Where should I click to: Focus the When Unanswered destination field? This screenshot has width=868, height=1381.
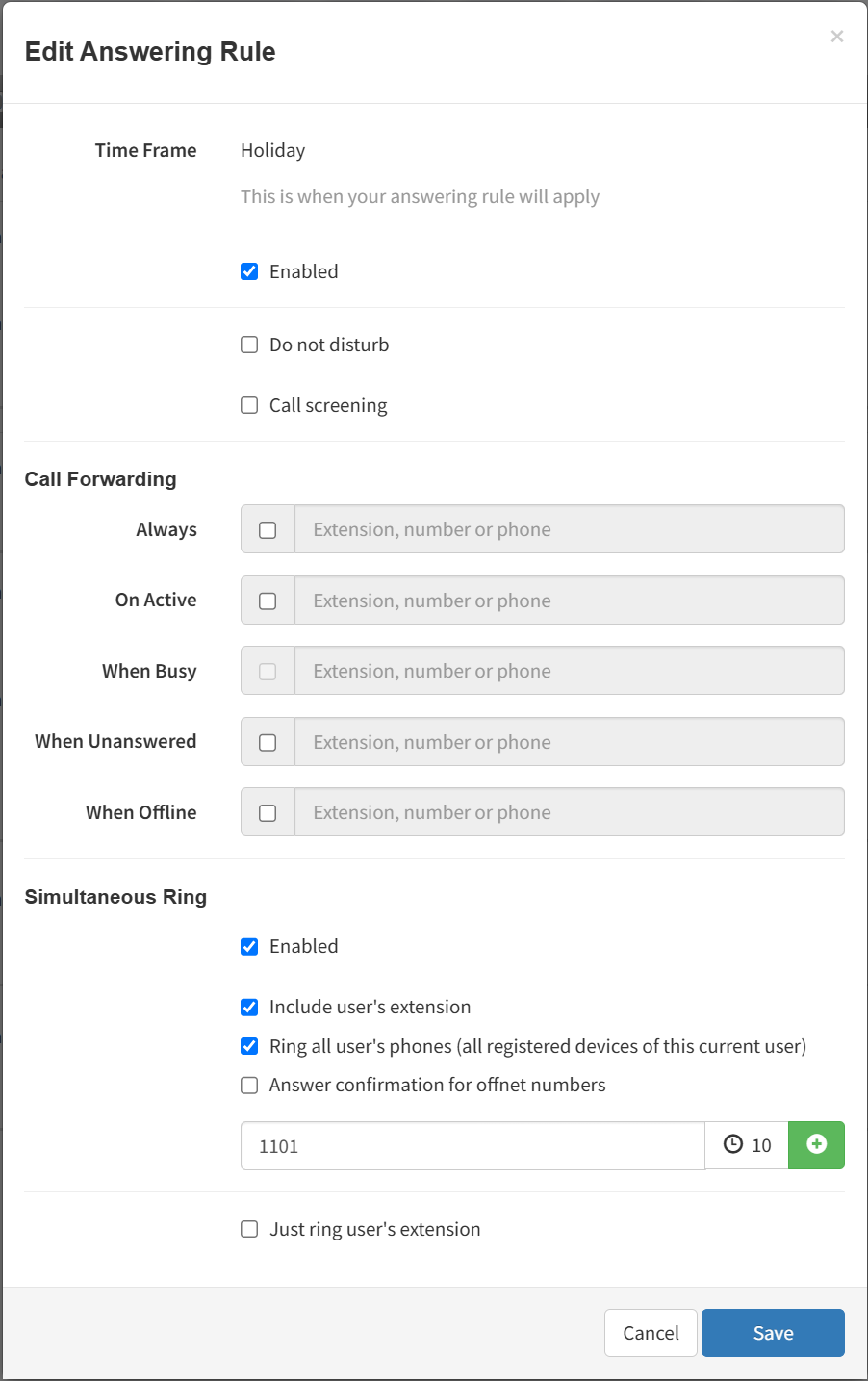click(569, 742)
